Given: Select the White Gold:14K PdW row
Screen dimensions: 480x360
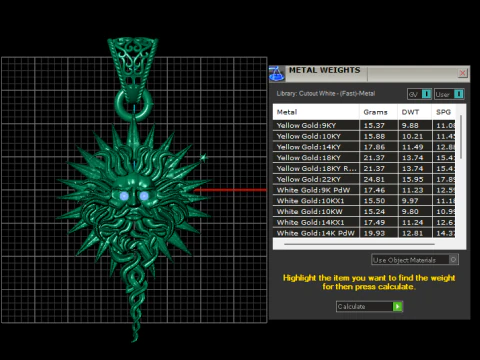Looking at the screenshot, I should pyautogui.click(x=364, y=233).
